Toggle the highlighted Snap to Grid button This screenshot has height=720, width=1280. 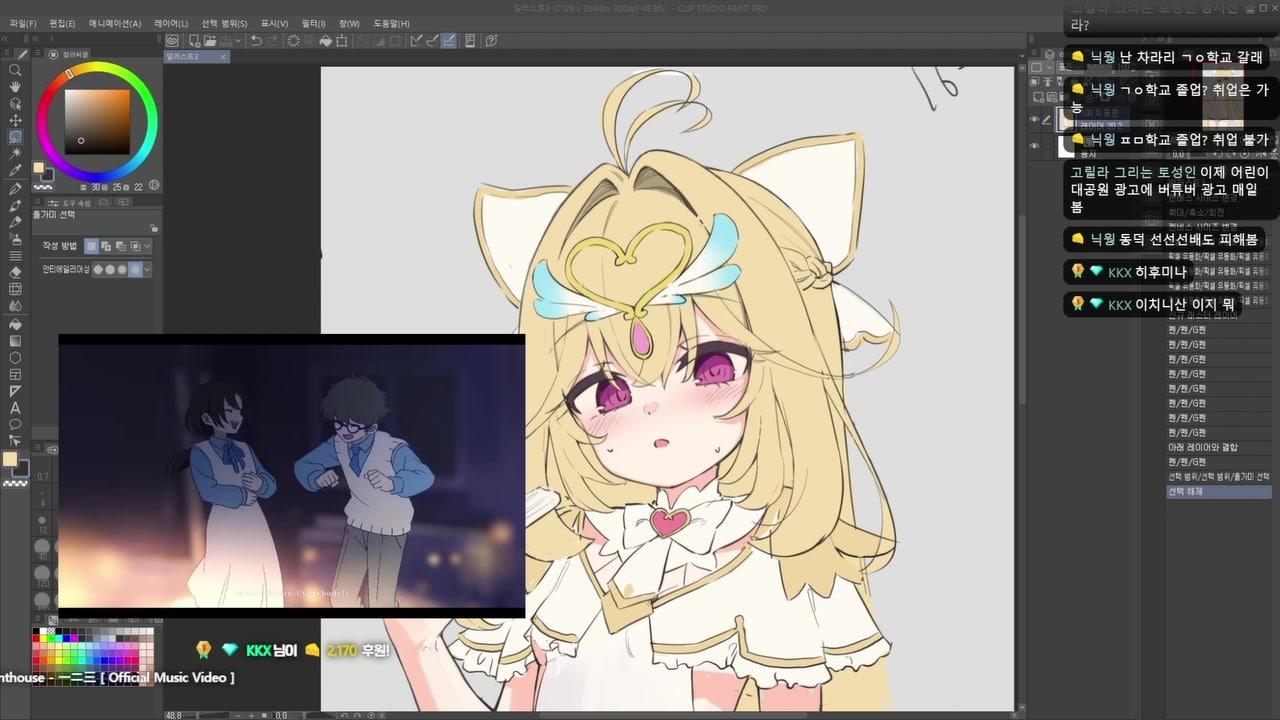point(448,41)
